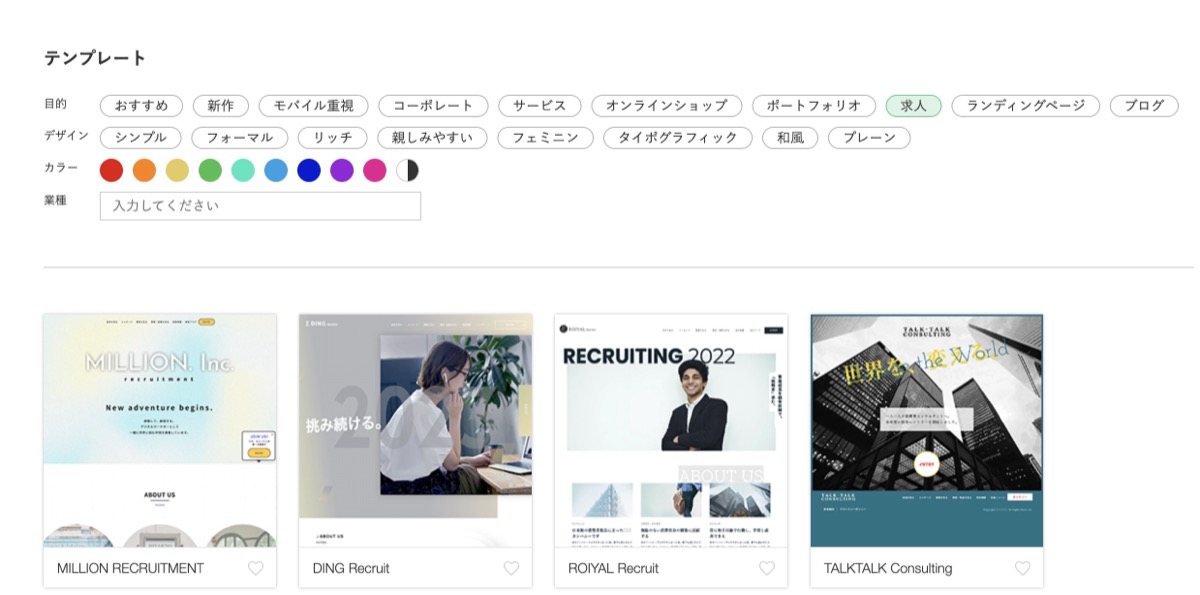Choose the ポートフォリオ filter

tap(814, 106)
